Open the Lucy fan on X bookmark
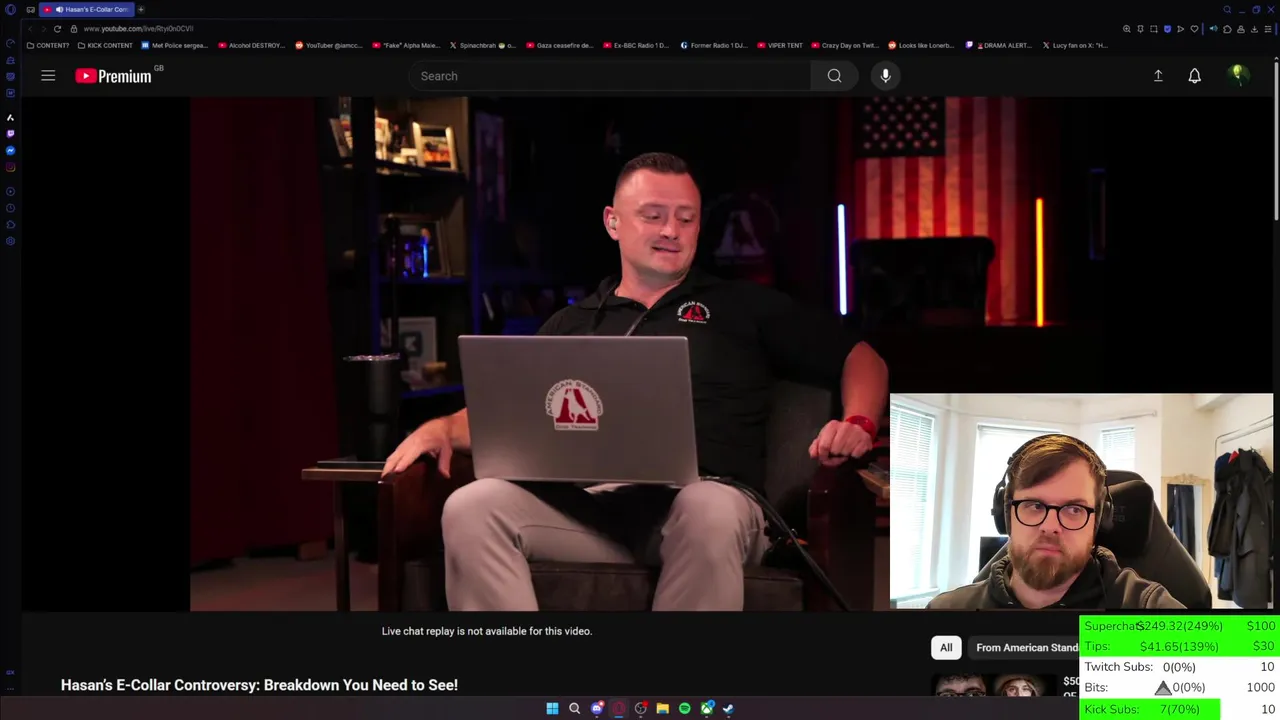1280x720 pixels. [x=1075, y=45]
